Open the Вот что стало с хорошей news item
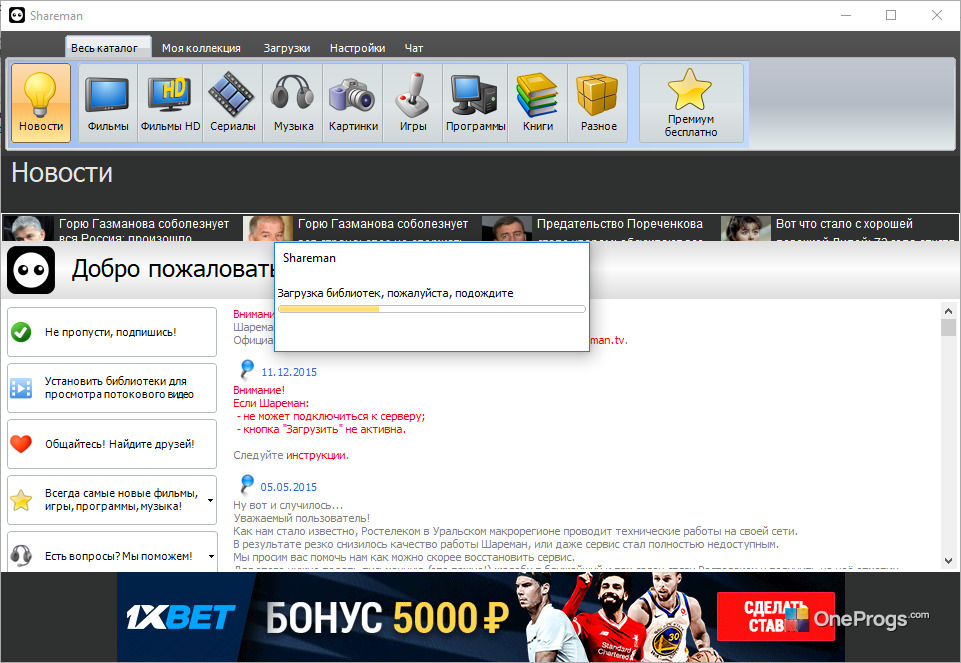 [x=840, y=228]
